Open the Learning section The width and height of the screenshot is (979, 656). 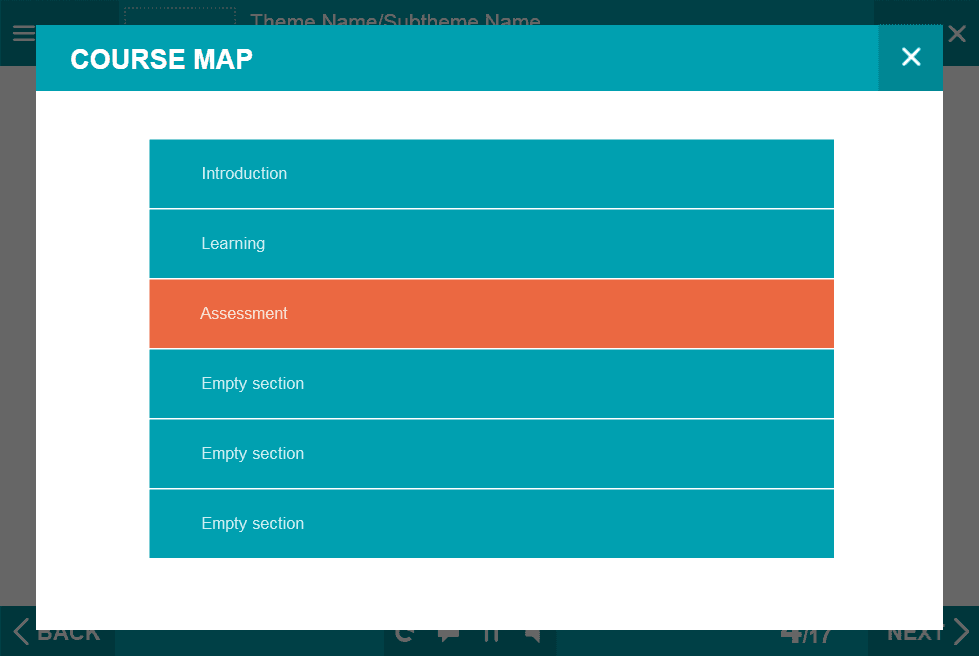point(491,244)
